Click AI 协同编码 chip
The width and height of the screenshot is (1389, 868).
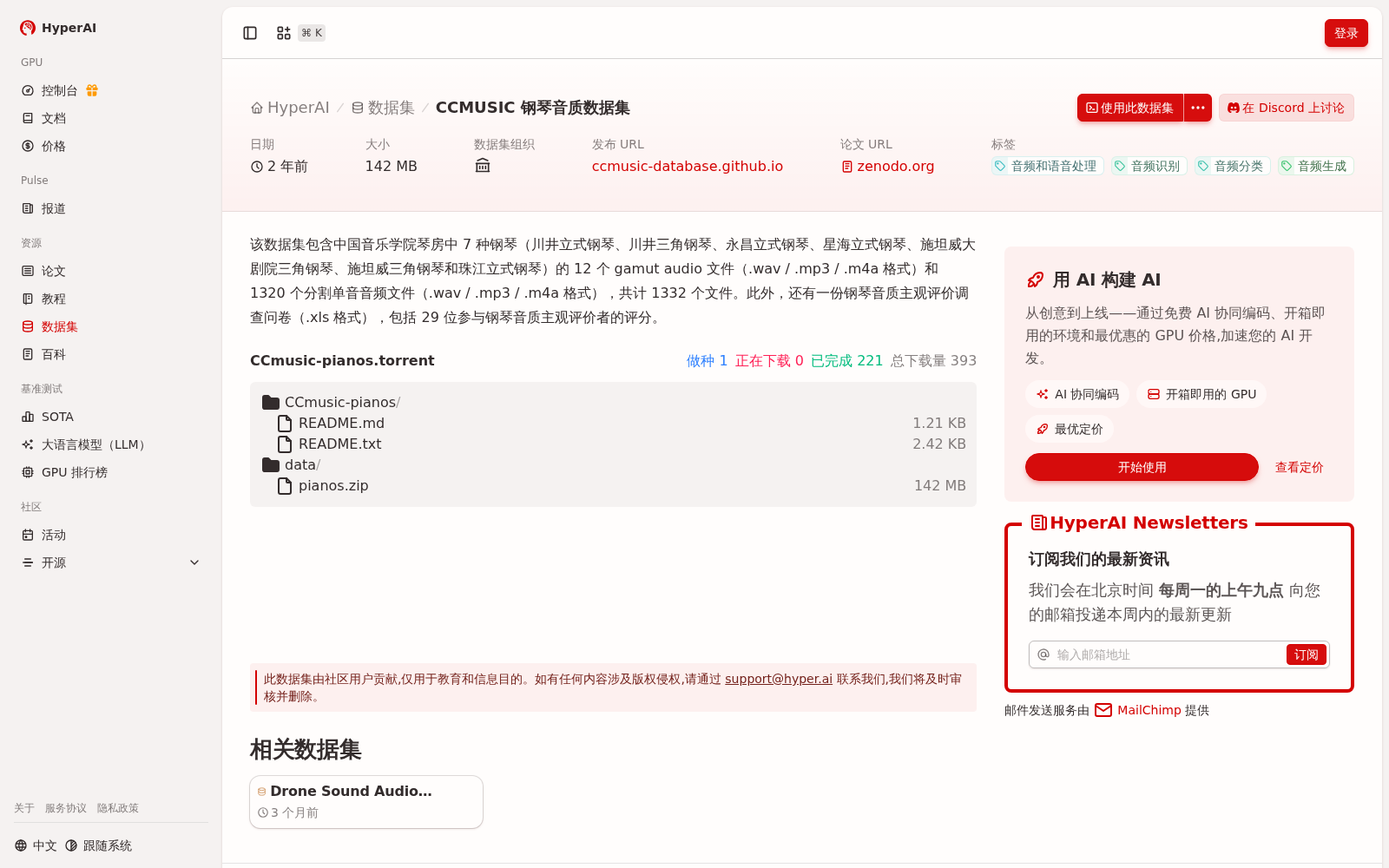1077,394
